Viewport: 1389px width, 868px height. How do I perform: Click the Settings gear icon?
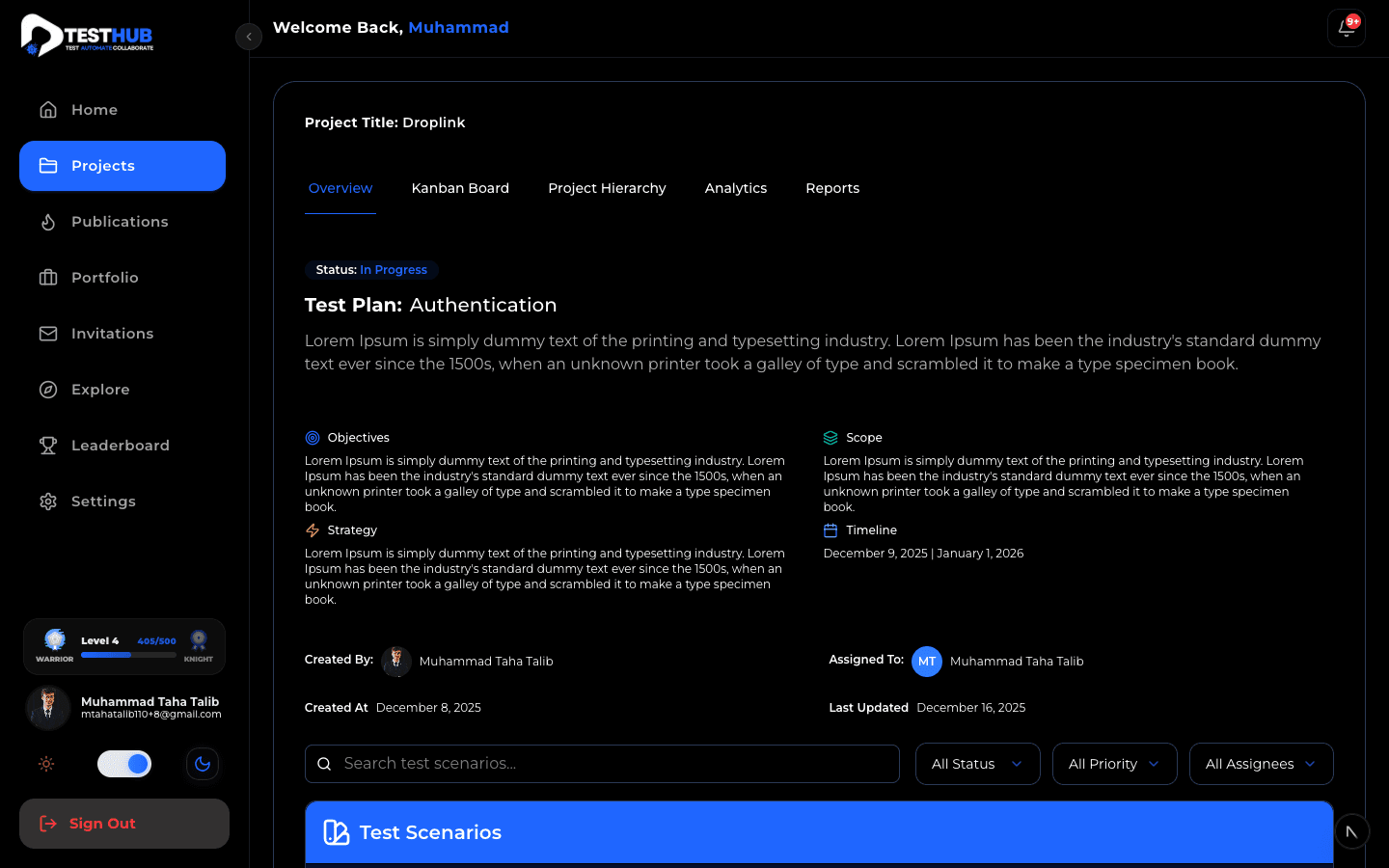(x=48, y=502)
